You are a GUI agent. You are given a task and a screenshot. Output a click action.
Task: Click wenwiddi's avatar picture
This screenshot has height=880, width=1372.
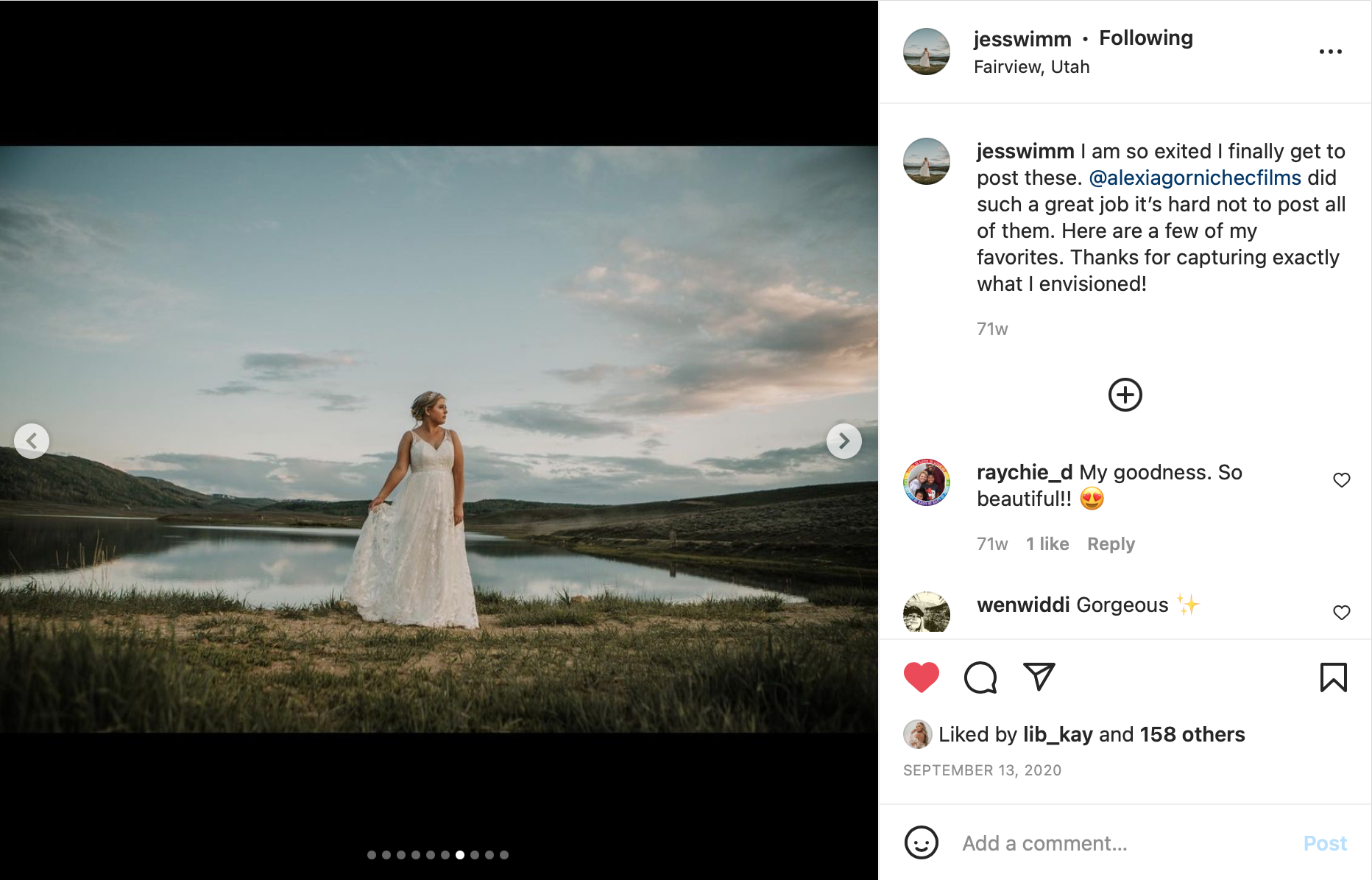pyautogui.click(x=927, y=613)
